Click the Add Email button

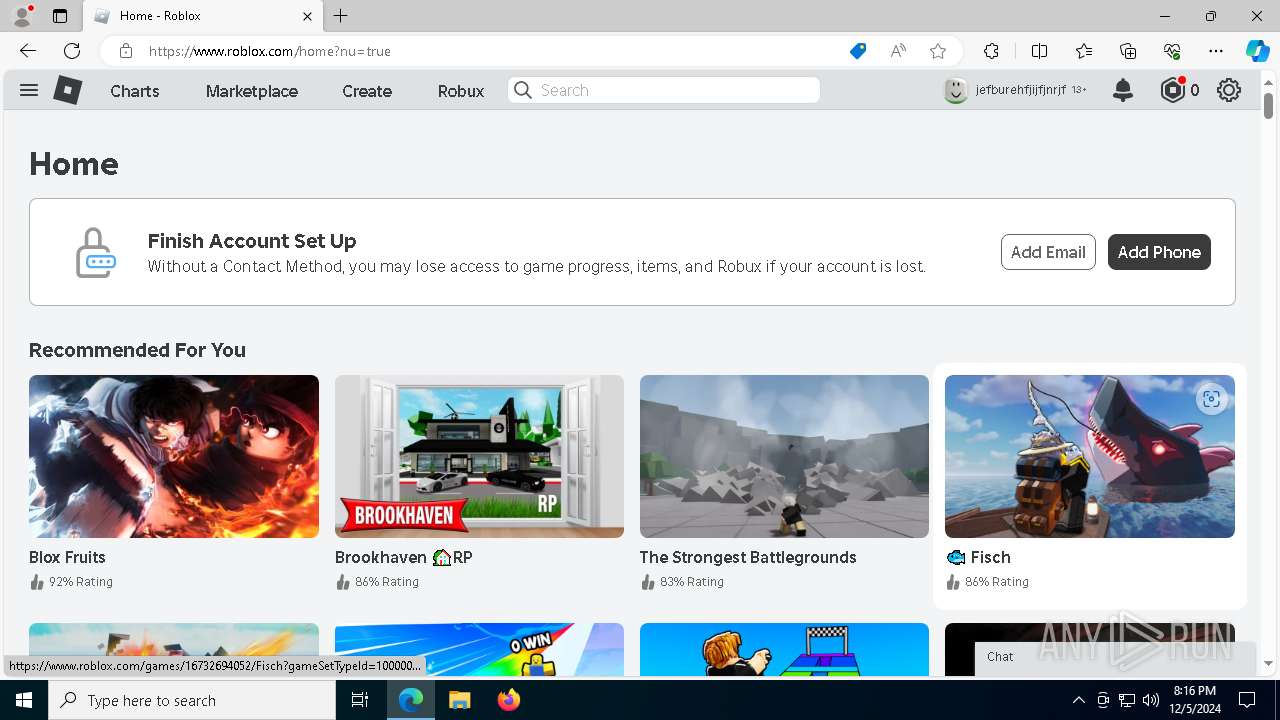pyautogui.click(x=1048, y=252)
